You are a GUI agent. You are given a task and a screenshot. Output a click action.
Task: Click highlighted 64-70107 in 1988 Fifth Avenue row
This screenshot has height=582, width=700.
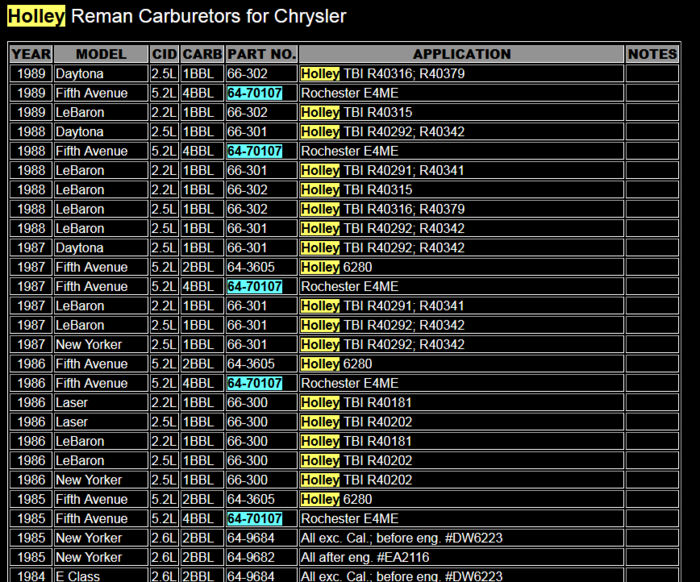(x=254, y=151)
